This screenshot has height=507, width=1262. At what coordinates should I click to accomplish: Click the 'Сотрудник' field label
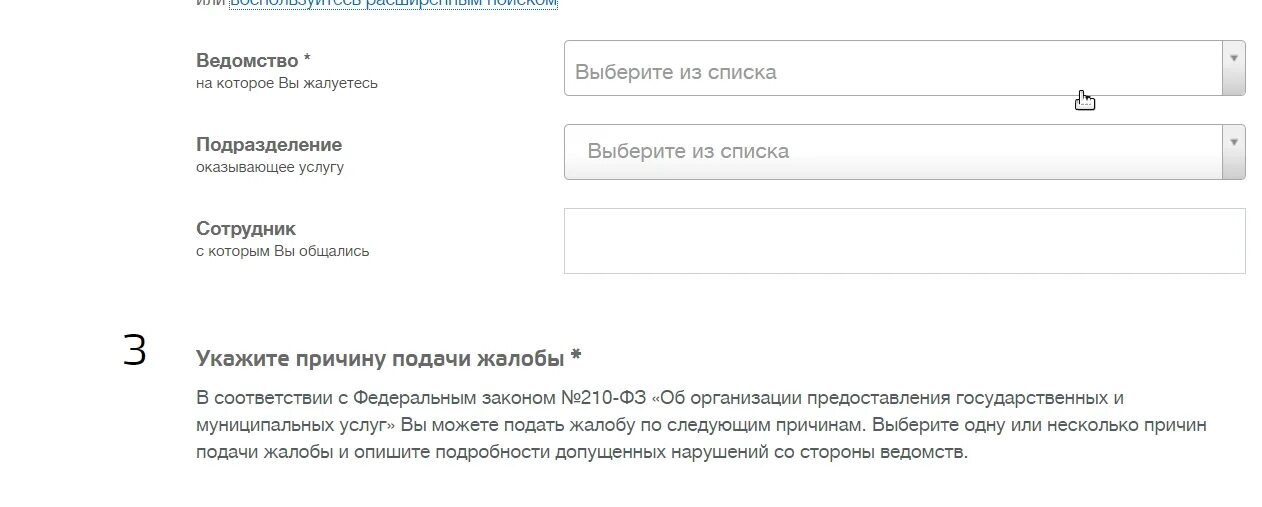(246, 229)
